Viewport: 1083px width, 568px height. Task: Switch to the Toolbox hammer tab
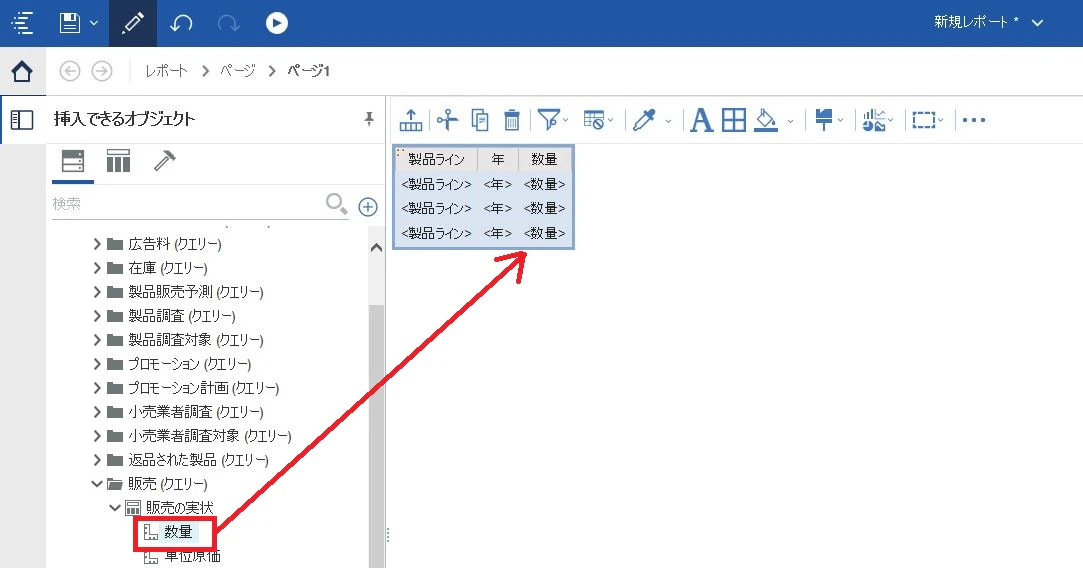coord(164,161)
